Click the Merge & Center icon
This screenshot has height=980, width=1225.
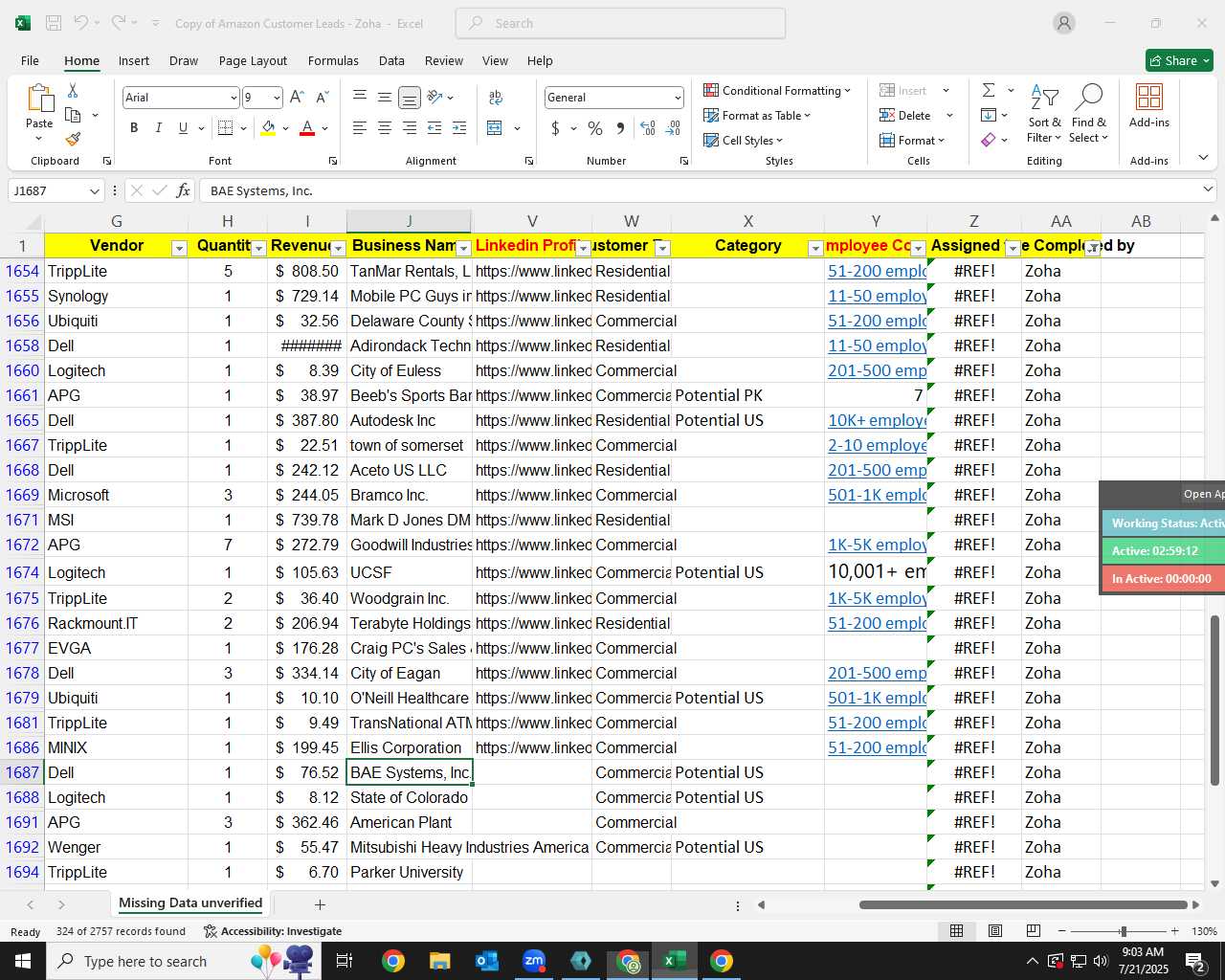(x=495, y=128)
